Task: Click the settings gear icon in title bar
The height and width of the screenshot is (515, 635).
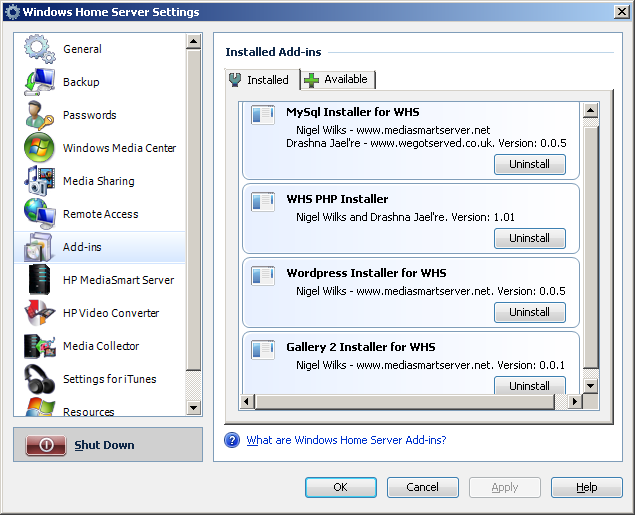Action: (12, 12)
